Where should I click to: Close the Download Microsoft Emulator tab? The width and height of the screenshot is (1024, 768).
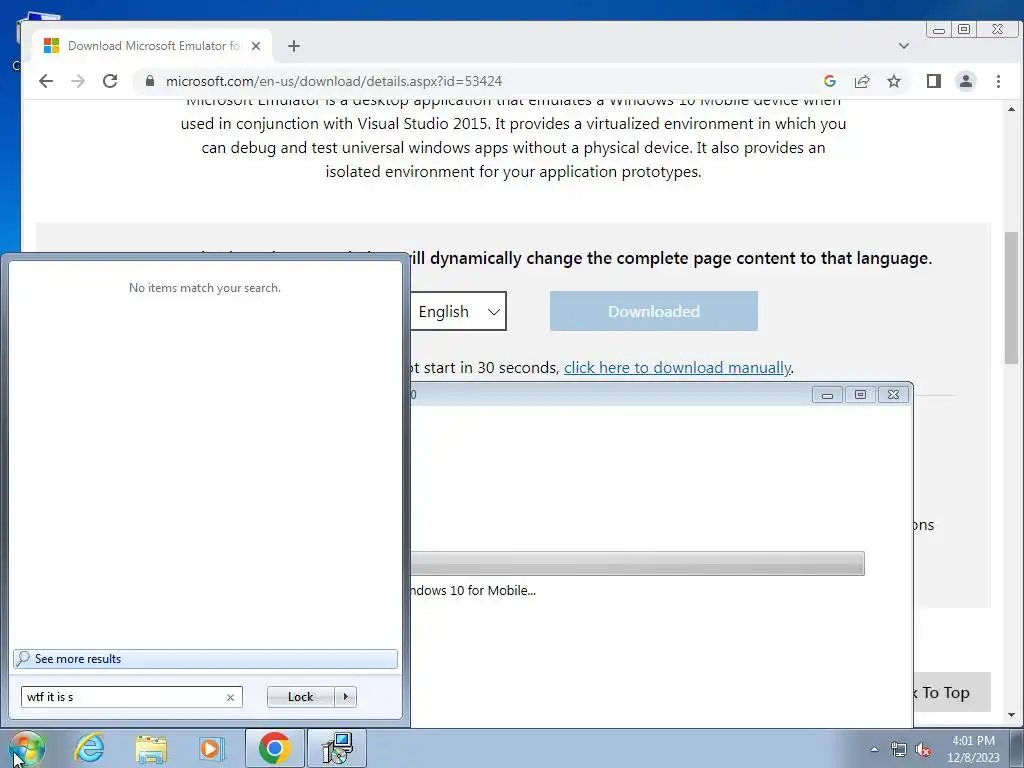coord(256,46)
